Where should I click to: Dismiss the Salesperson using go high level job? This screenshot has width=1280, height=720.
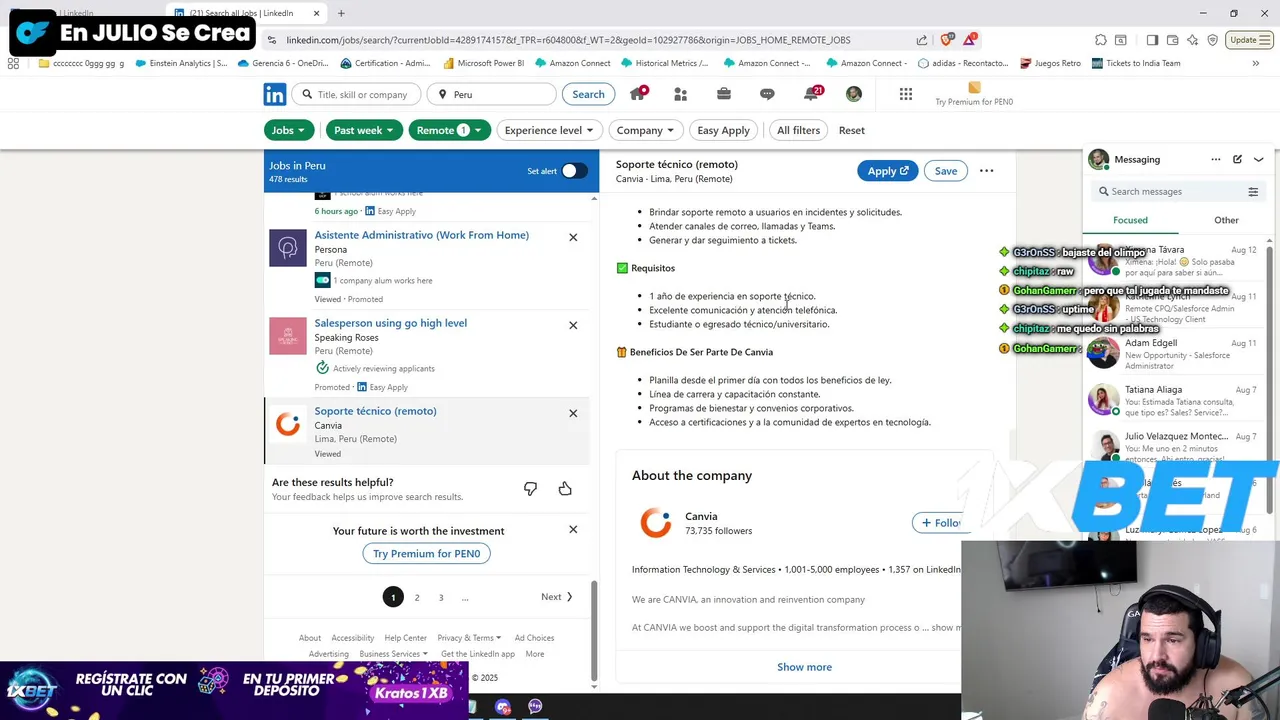[573, 325]
